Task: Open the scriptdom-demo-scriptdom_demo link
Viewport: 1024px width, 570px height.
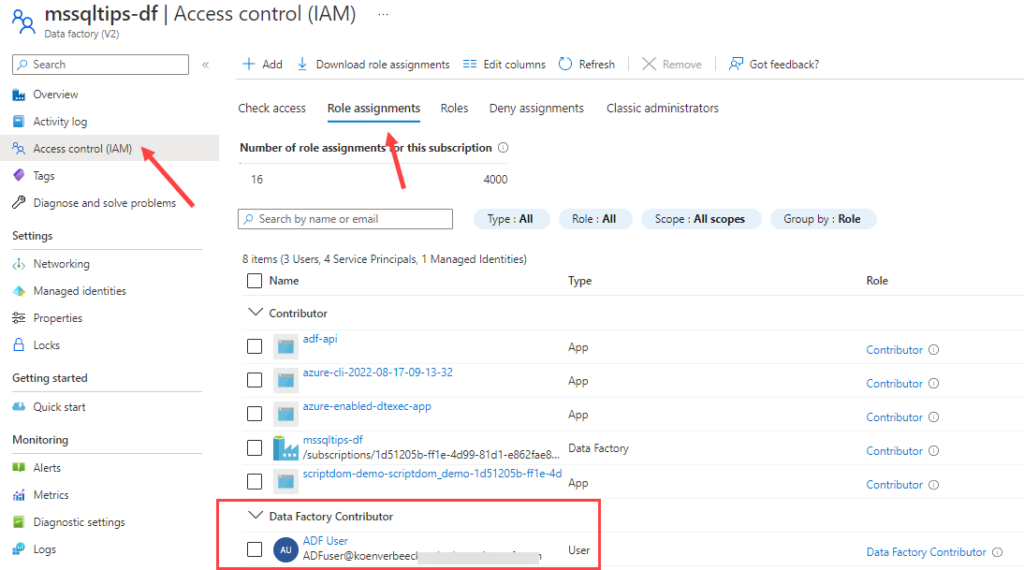Action: (432, 473)
